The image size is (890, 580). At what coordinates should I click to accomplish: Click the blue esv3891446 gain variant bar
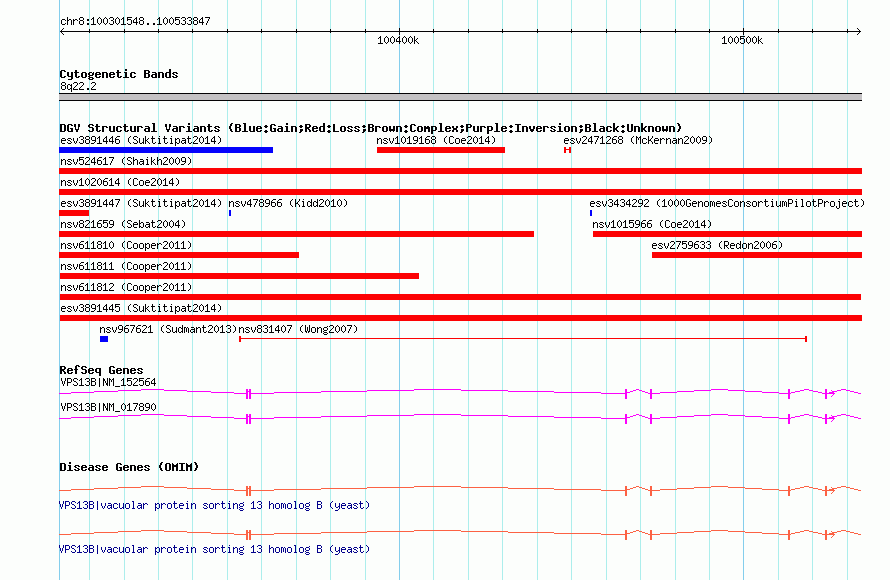[x=166, y=150]
